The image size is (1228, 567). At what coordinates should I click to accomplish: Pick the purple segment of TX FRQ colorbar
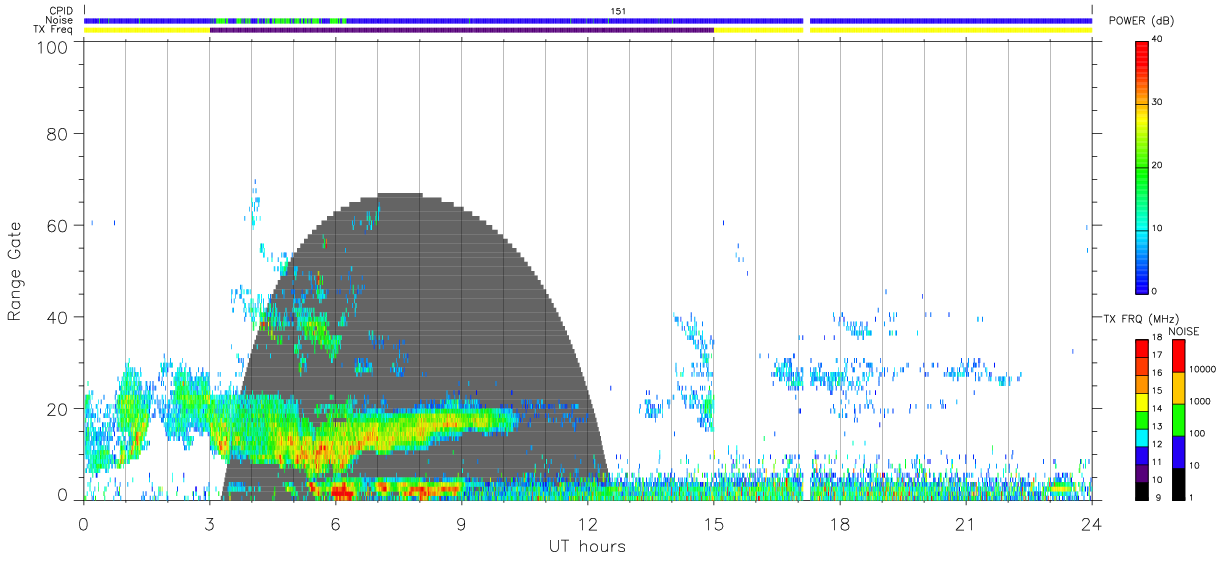click(1142, 472)
